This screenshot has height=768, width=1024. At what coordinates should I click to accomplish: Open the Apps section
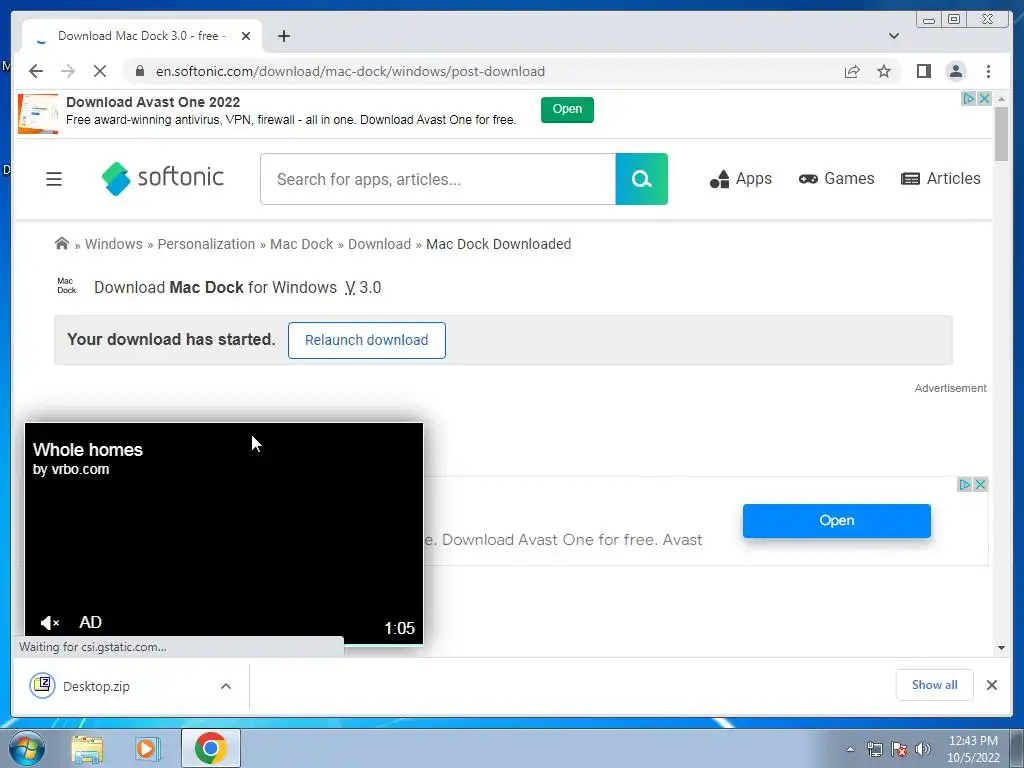[x=741, y=178]
